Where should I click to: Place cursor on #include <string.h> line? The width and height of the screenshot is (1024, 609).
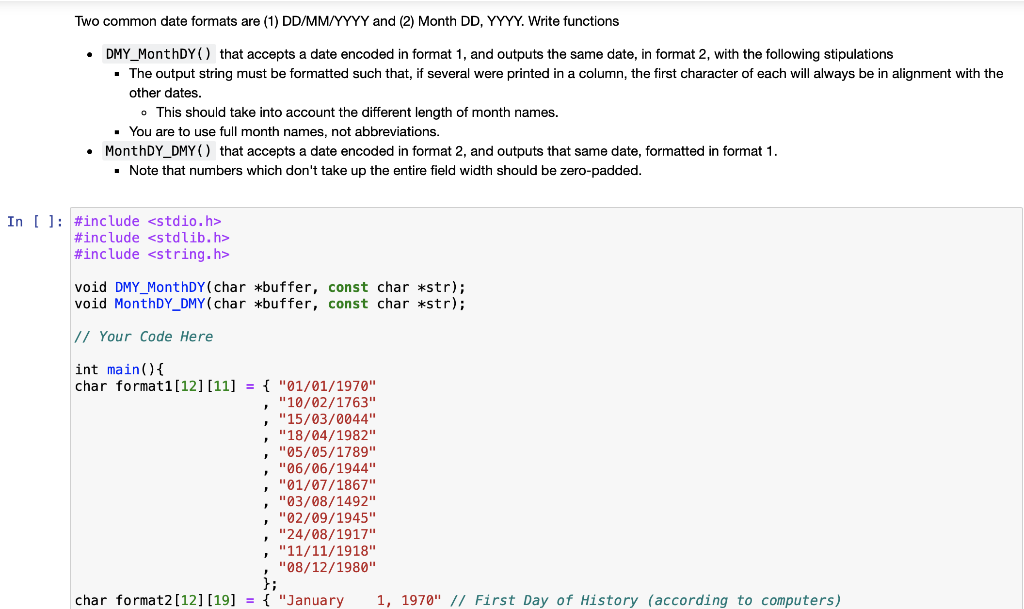tap(152, 254)
